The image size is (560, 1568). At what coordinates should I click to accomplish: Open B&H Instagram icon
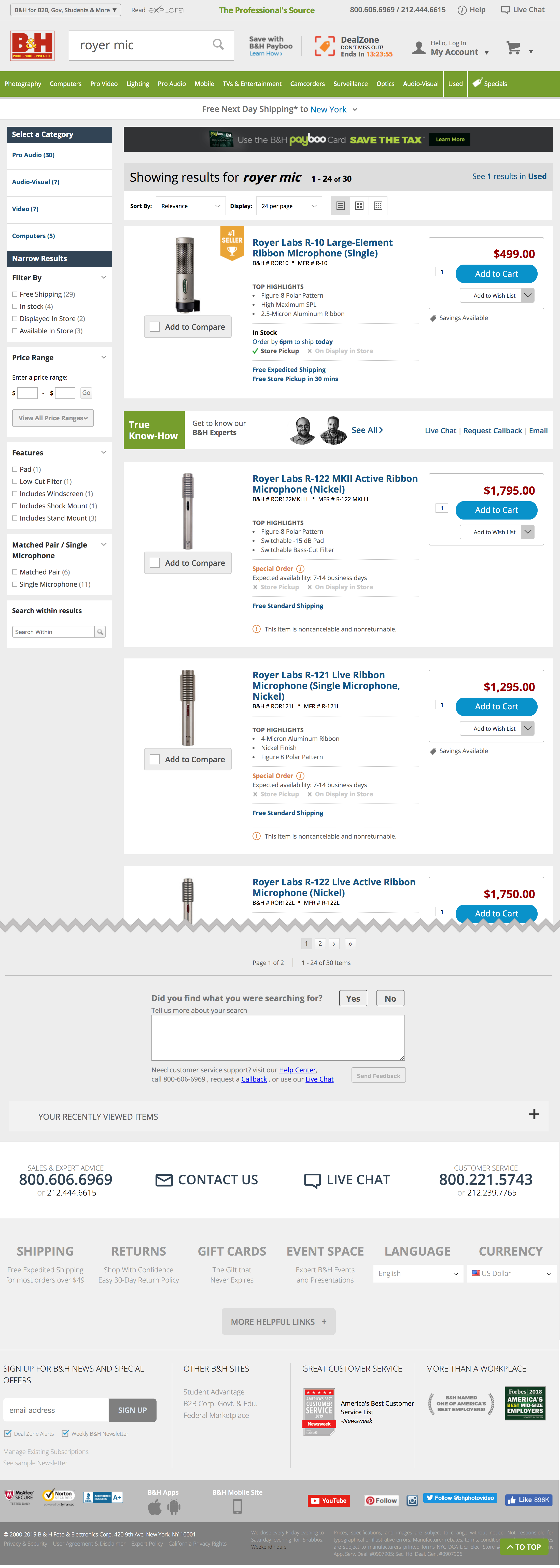click(412, 1500)
